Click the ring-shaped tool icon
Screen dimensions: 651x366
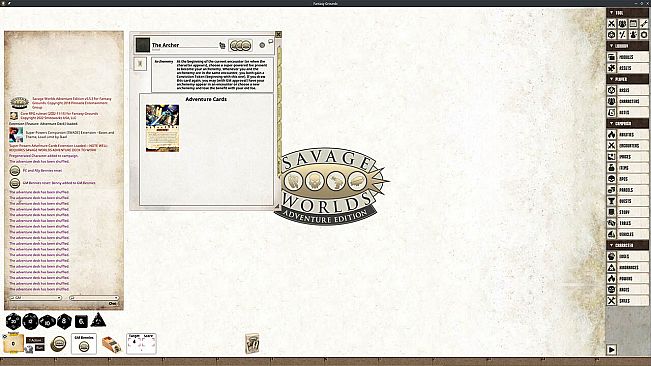(644, 35)
